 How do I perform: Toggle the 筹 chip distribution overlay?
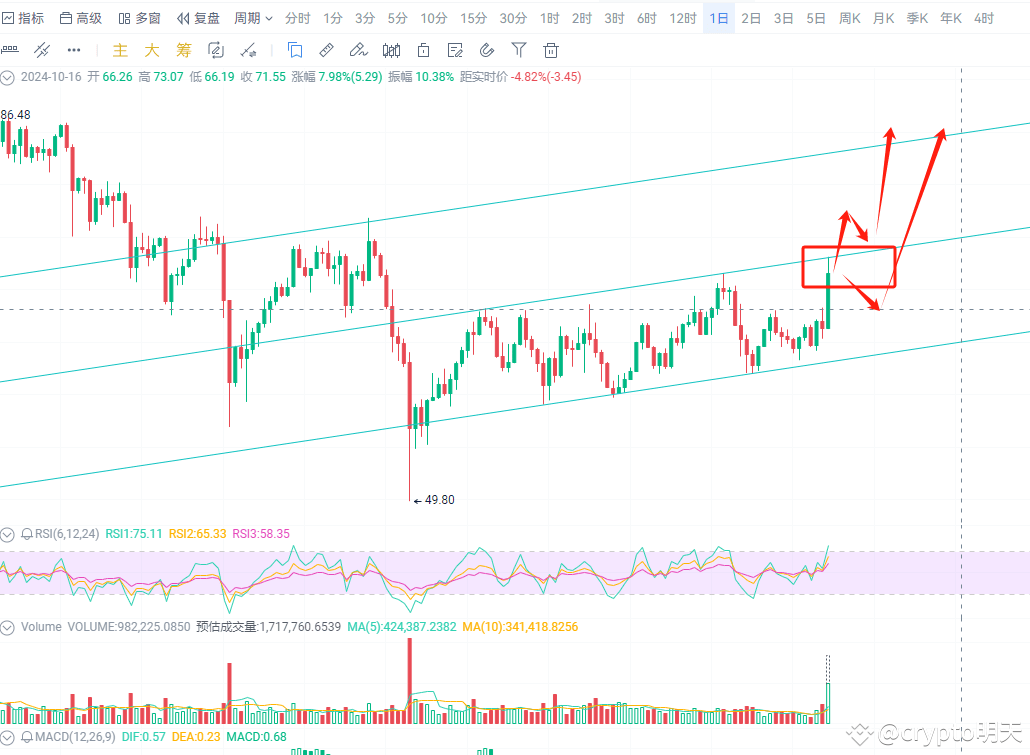[x=182, y=50]
